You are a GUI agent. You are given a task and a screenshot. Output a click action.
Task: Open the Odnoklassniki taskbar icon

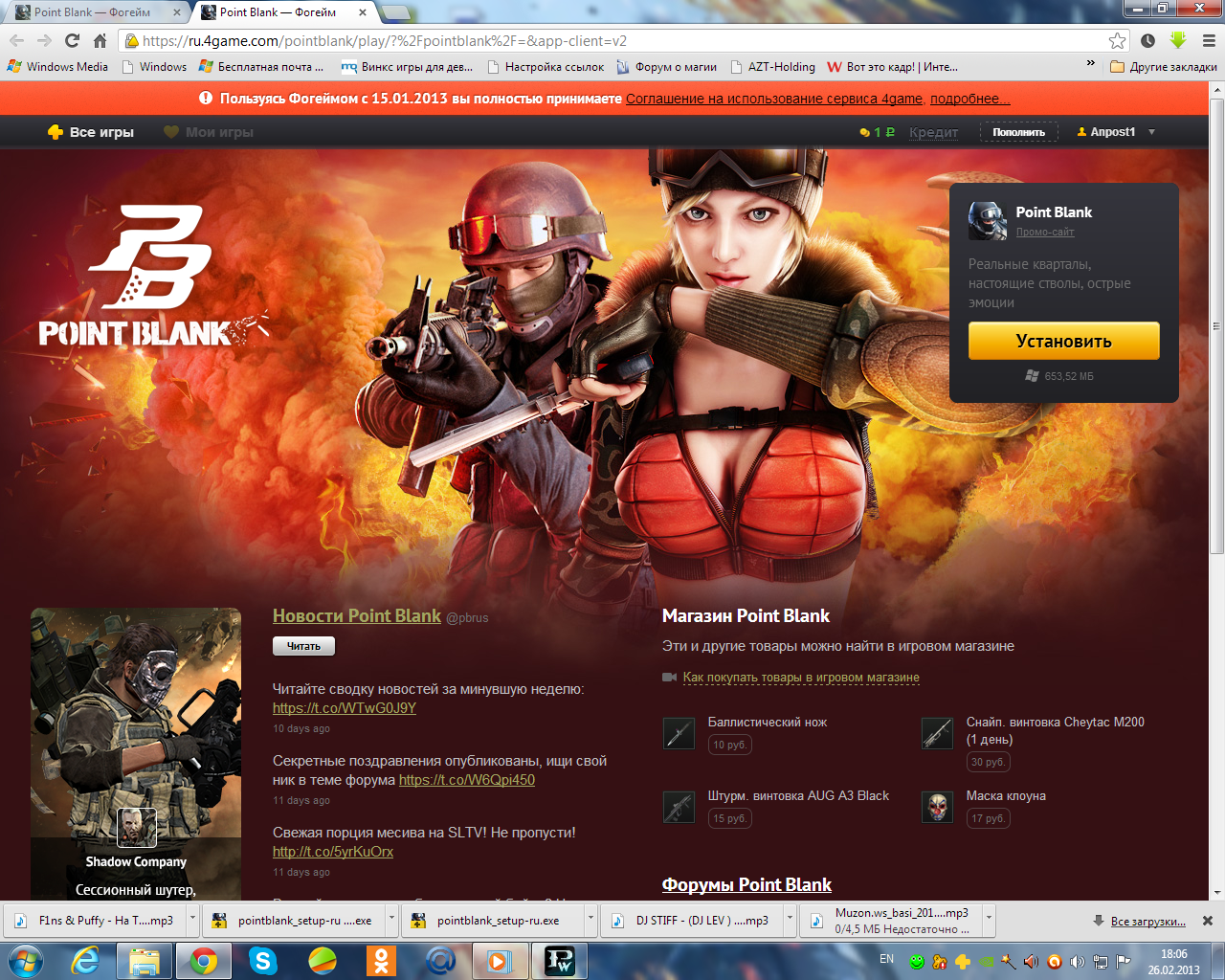tap(381, 961)
